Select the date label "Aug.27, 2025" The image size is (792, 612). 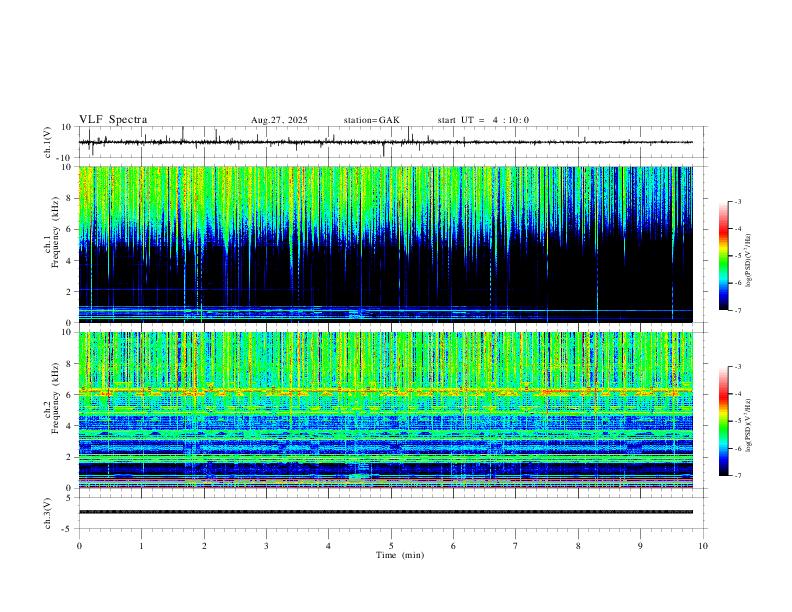pyautogui.click(x=279, y=120)
